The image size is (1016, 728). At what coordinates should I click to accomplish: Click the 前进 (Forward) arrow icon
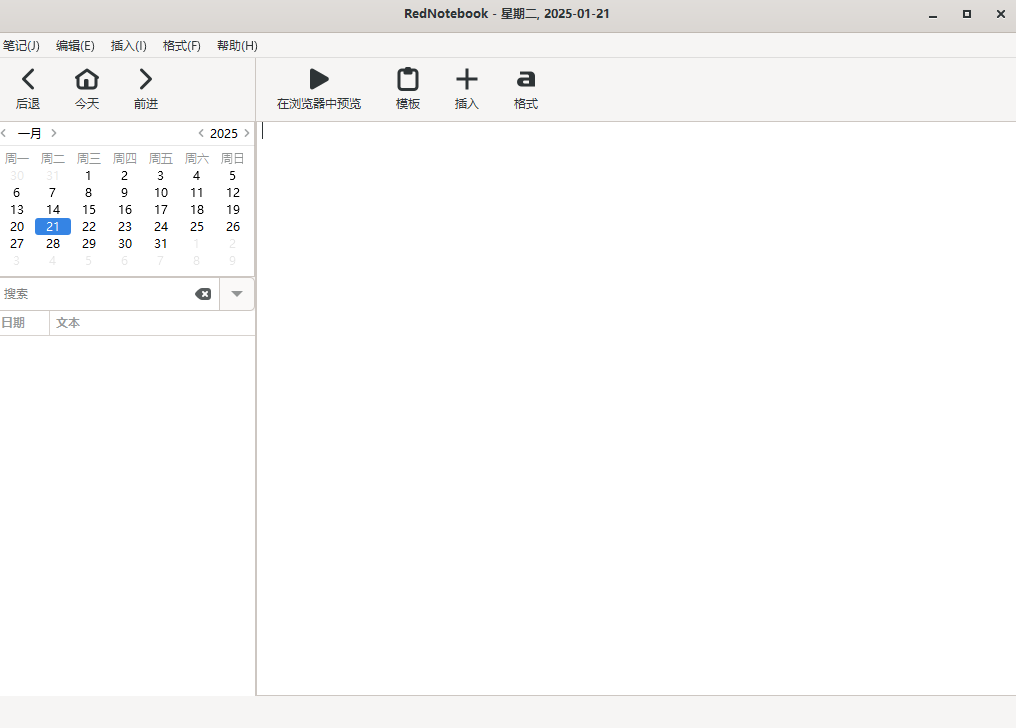146,80
